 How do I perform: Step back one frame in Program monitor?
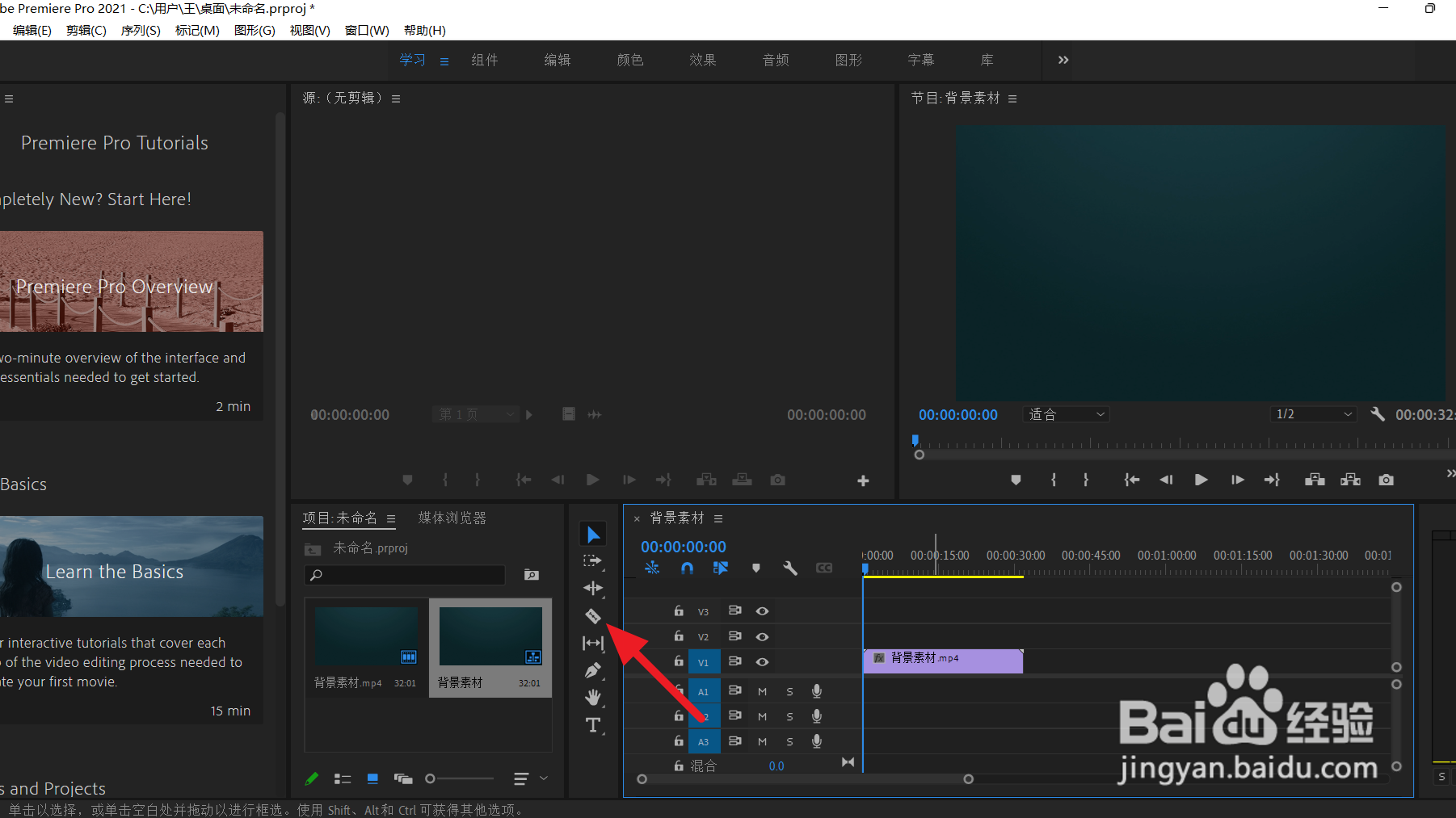coord(1166,480)
